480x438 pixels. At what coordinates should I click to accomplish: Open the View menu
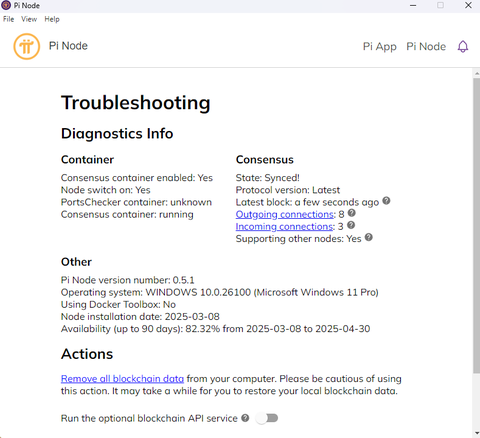29,19
